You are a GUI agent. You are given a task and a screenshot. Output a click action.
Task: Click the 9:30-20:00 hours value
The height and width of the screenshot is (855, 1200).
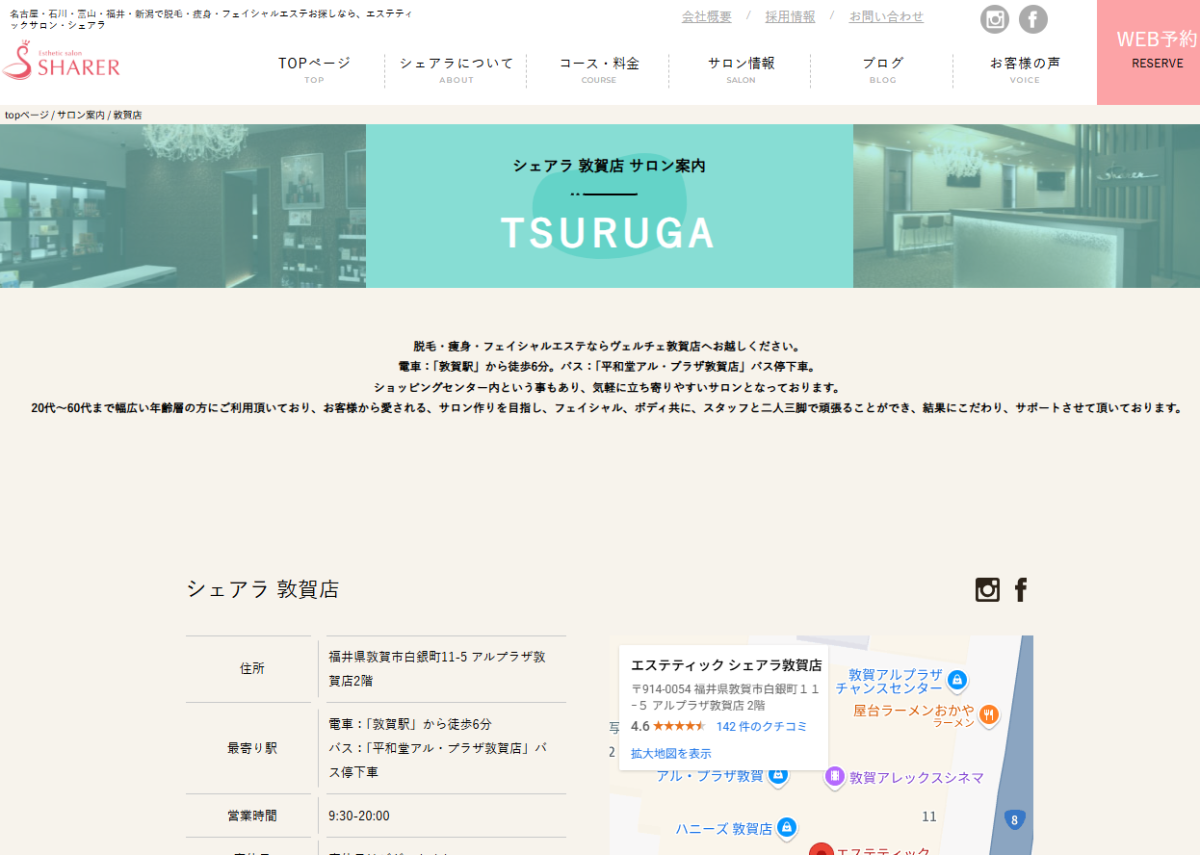point(359,816)
